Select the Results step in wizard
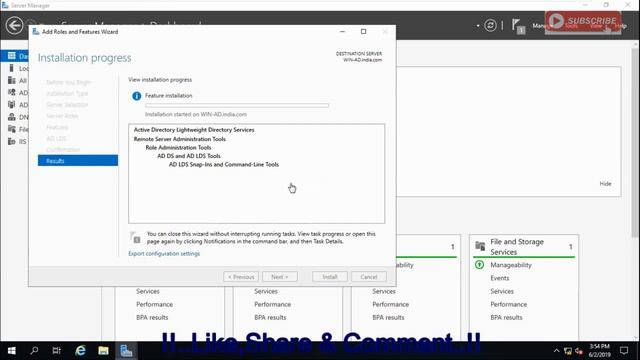Screen dimensions: 640x360 click(78, 161)
